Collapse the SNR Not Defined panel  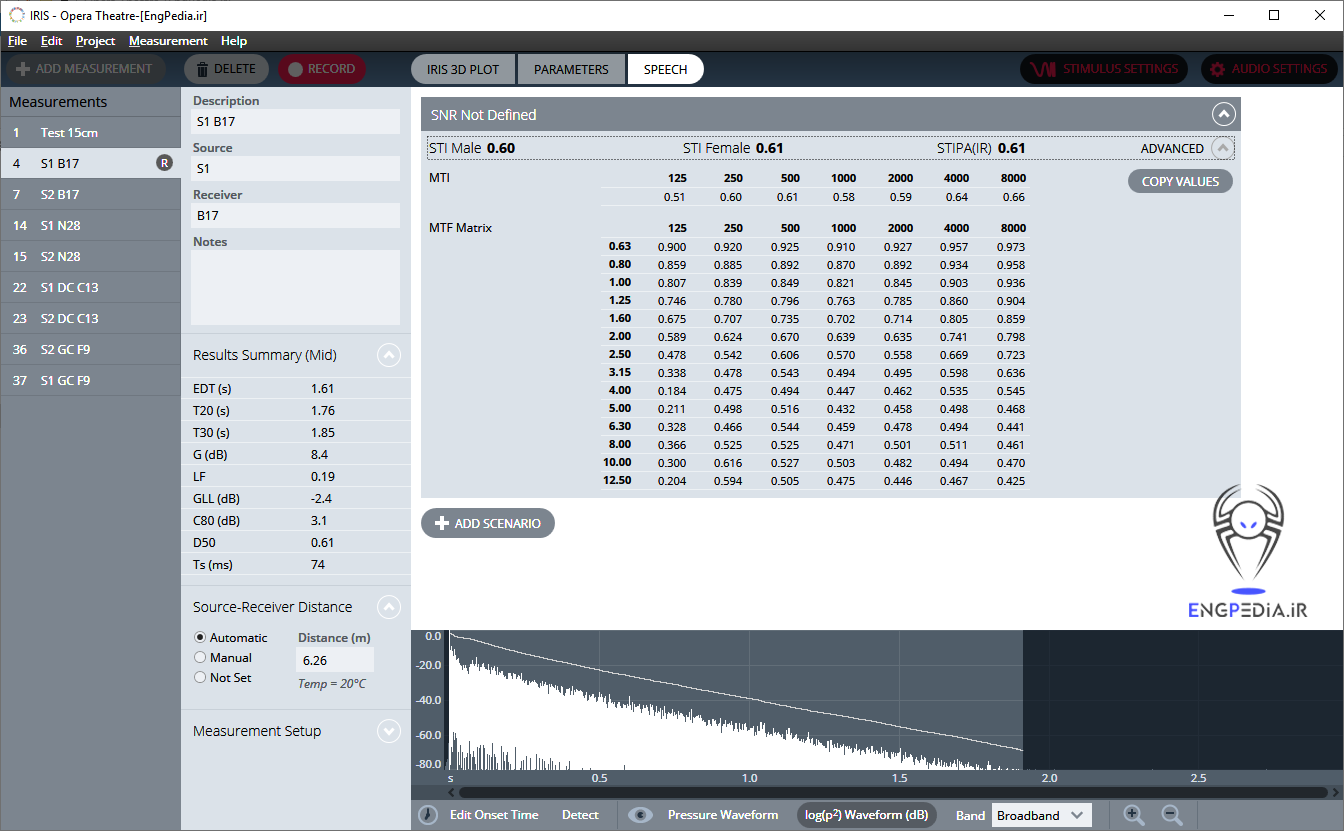click(1223, 114)
